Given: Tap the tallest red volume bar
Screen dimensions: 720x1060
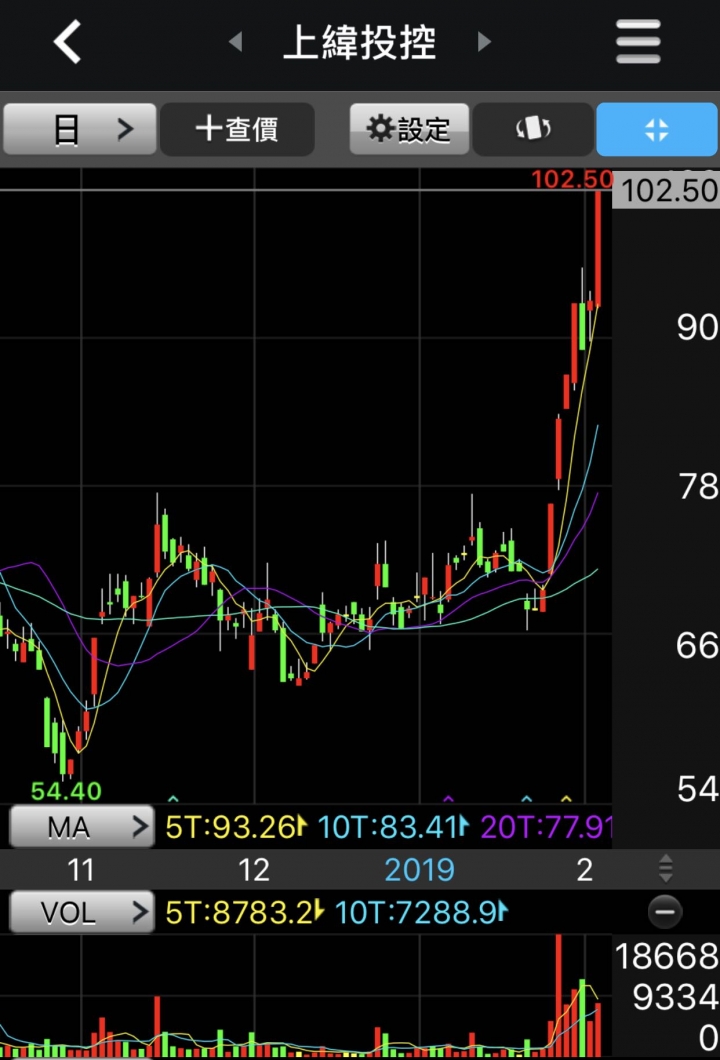Looking at the screenshot, I should [558, 995].
